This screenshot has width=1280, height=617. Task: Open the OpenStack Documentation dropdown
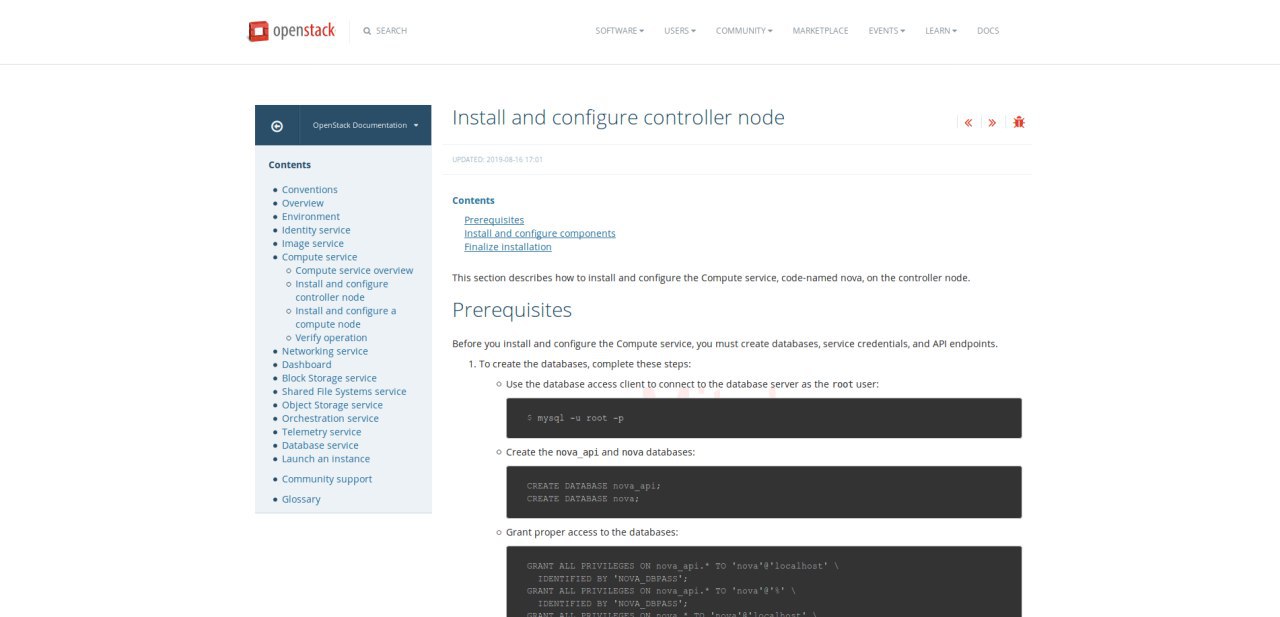click(365, 126)
